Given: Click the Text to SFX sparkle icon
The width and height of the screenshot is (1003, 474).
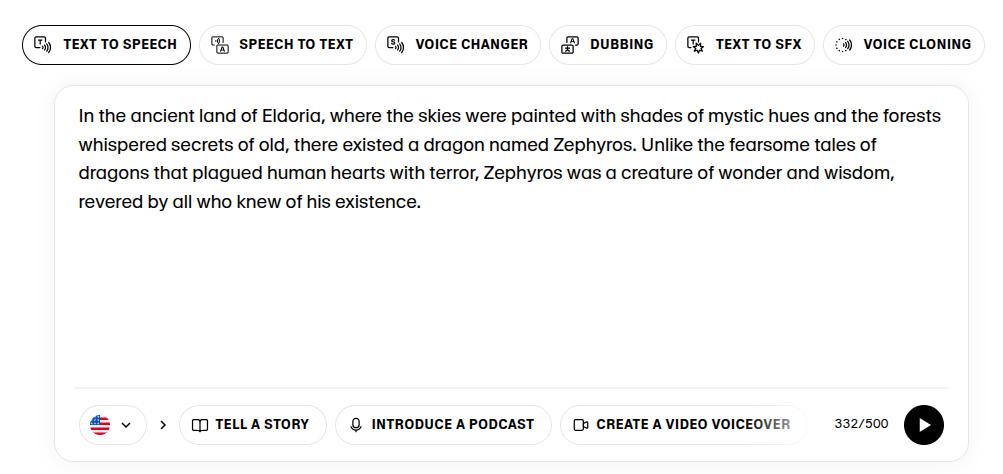Looking at the screenshot, I should (696, 44).
